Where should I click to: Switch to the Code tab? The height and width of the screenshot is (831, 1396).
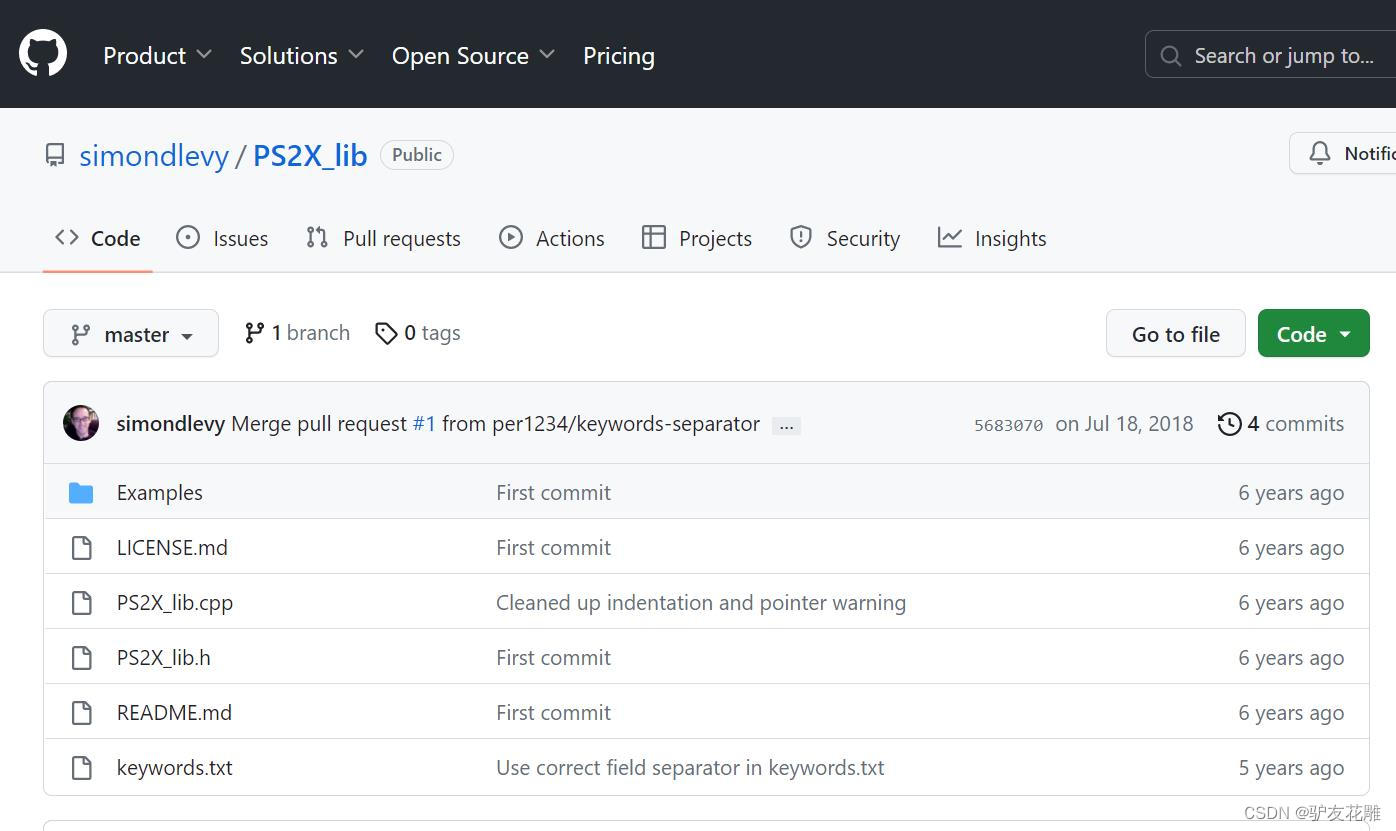(x=97, y=238)
